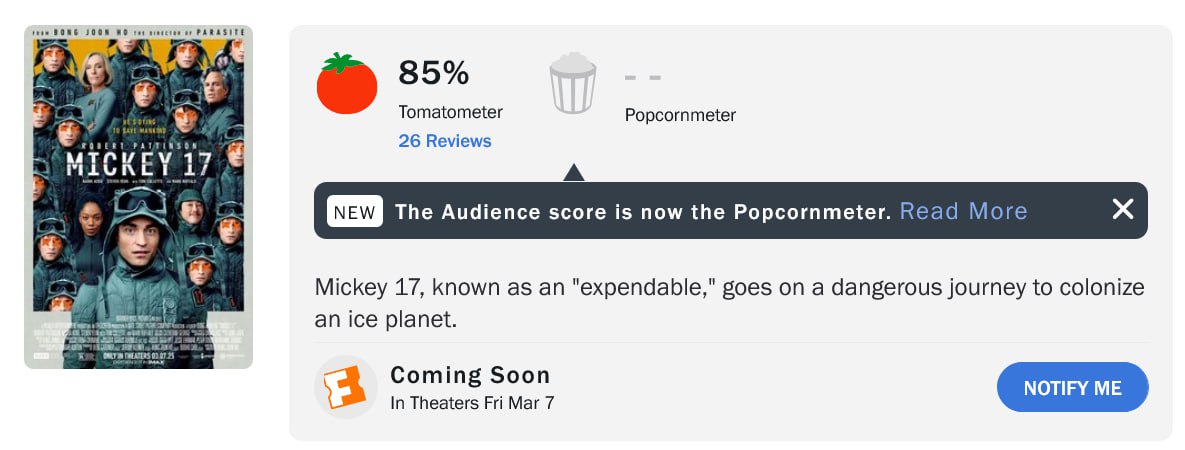The height and width of the screenshot is (450, 1185).
Task: Open the Mickey 17 poster thumbnail
Action: pyautogui.click(x=138, y=197)
